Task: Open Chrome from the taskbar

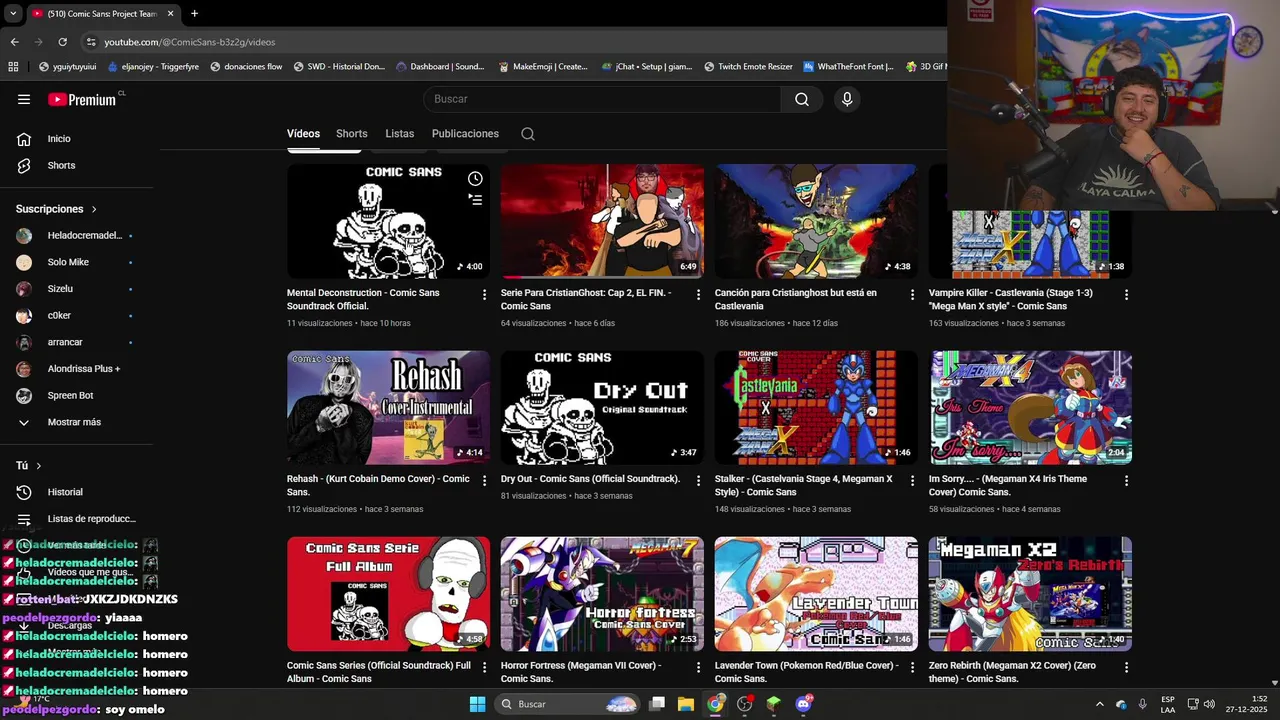Action: pyautogui.click(x=715, y=704)
